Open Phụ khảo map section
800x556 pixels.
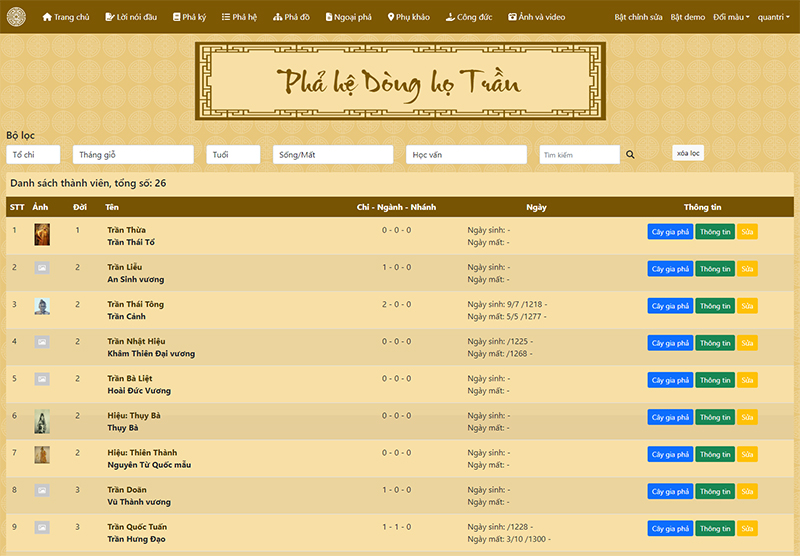pyautogui.click(x=410, y=17)
